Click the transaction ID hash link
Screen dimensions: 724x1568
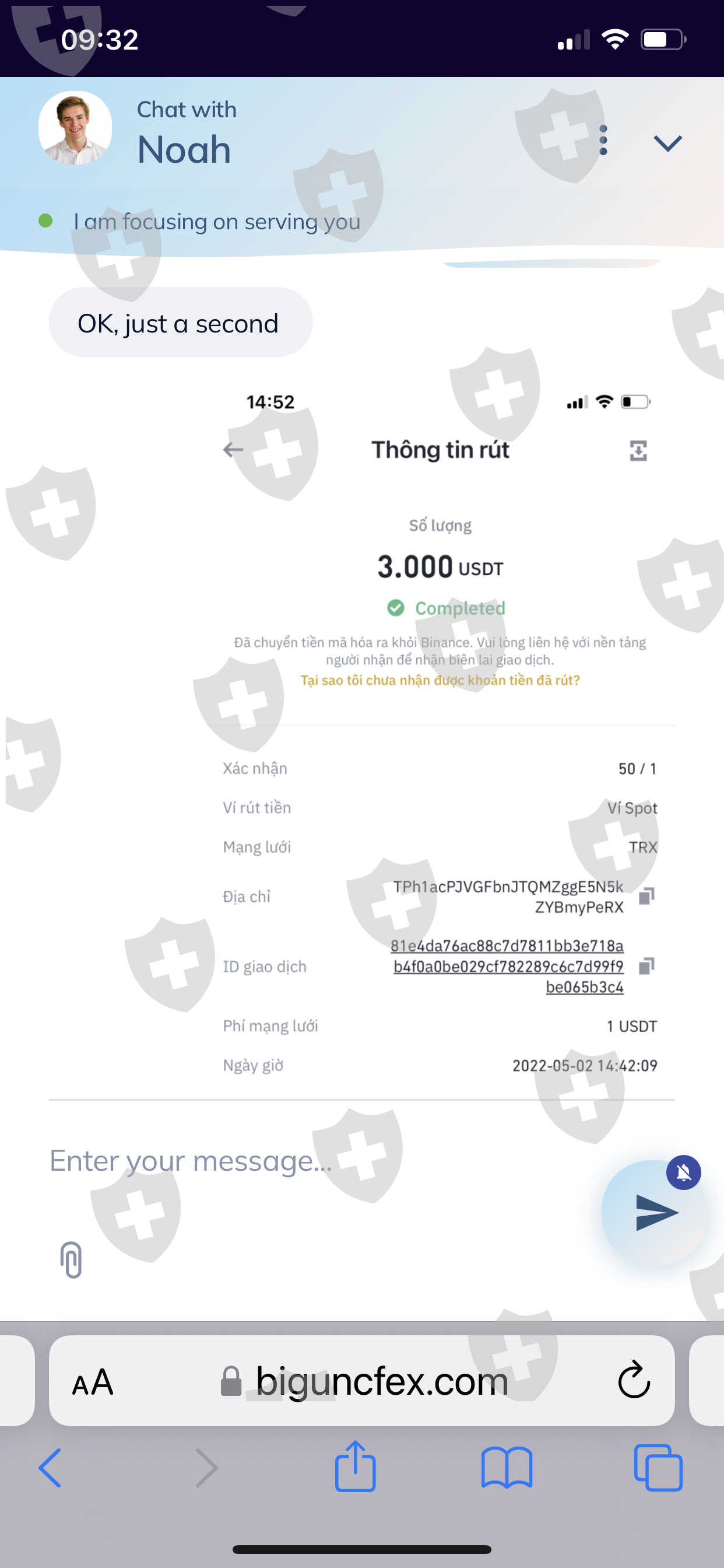tap(508, 966)
